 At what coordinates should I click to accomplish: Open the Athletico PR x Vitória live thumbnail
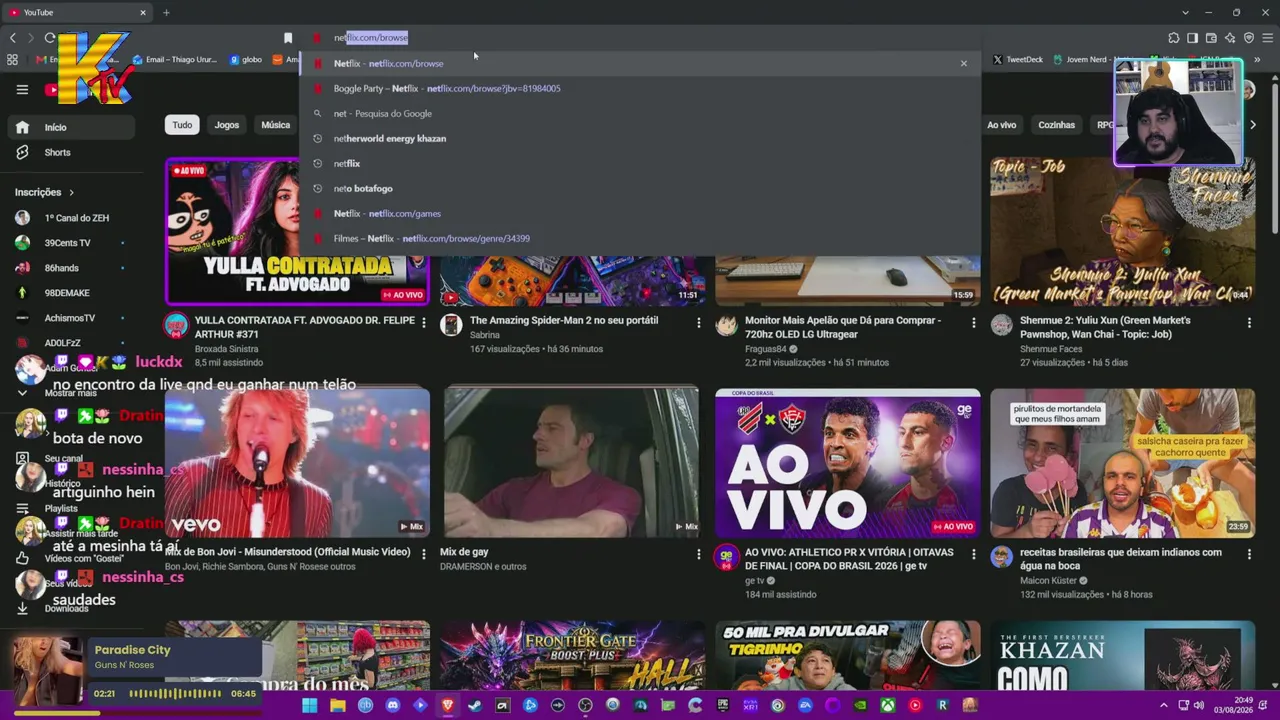coord(848,463)
